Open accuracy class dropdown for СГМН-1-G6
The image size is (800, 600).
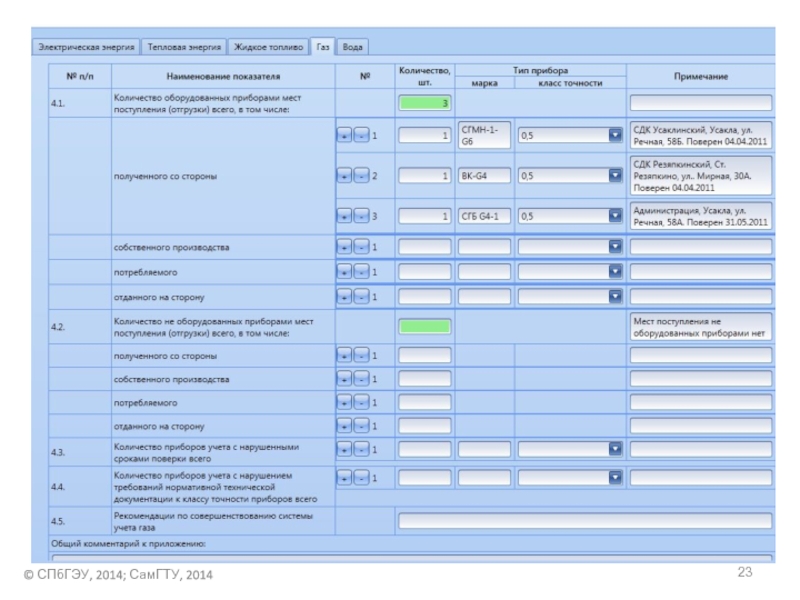[x=615, y=136]
